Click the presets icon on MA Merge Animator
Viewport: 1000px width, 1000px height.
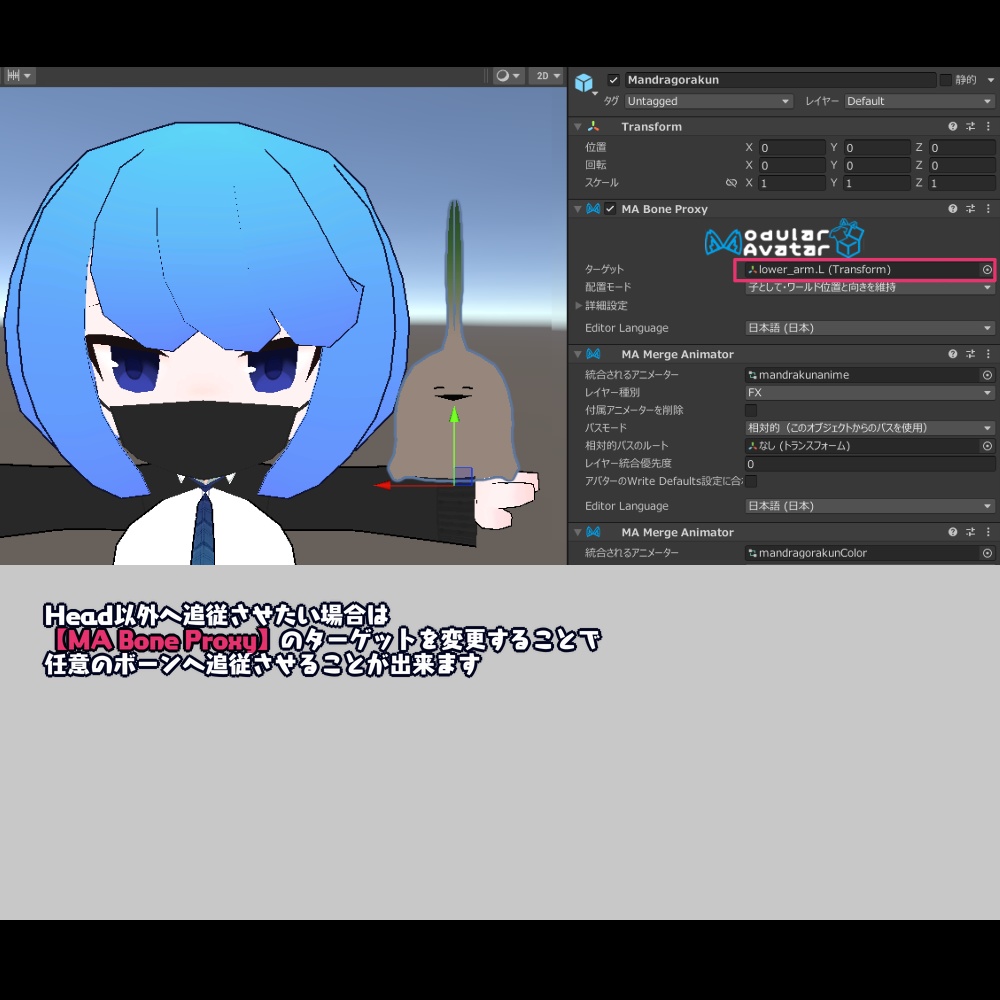(971, 353)
